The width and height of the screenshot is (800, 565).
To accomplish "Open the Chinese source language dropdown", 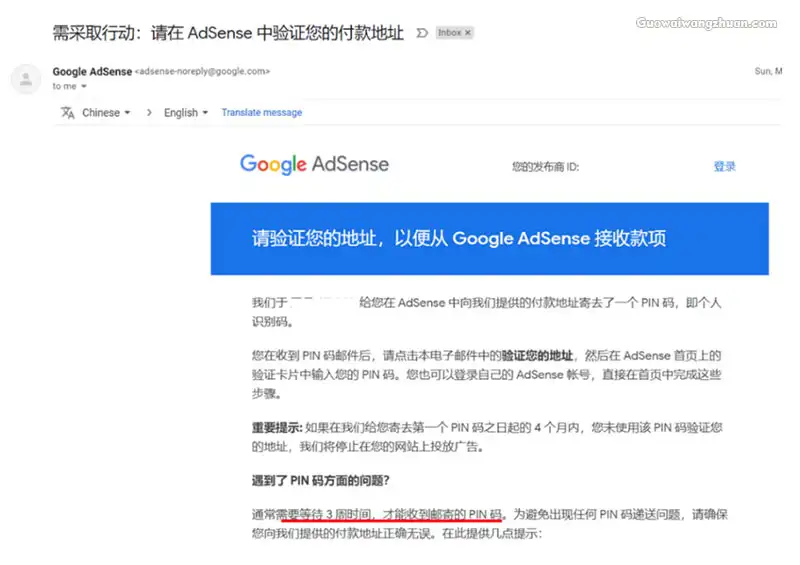I will point(106,112).
